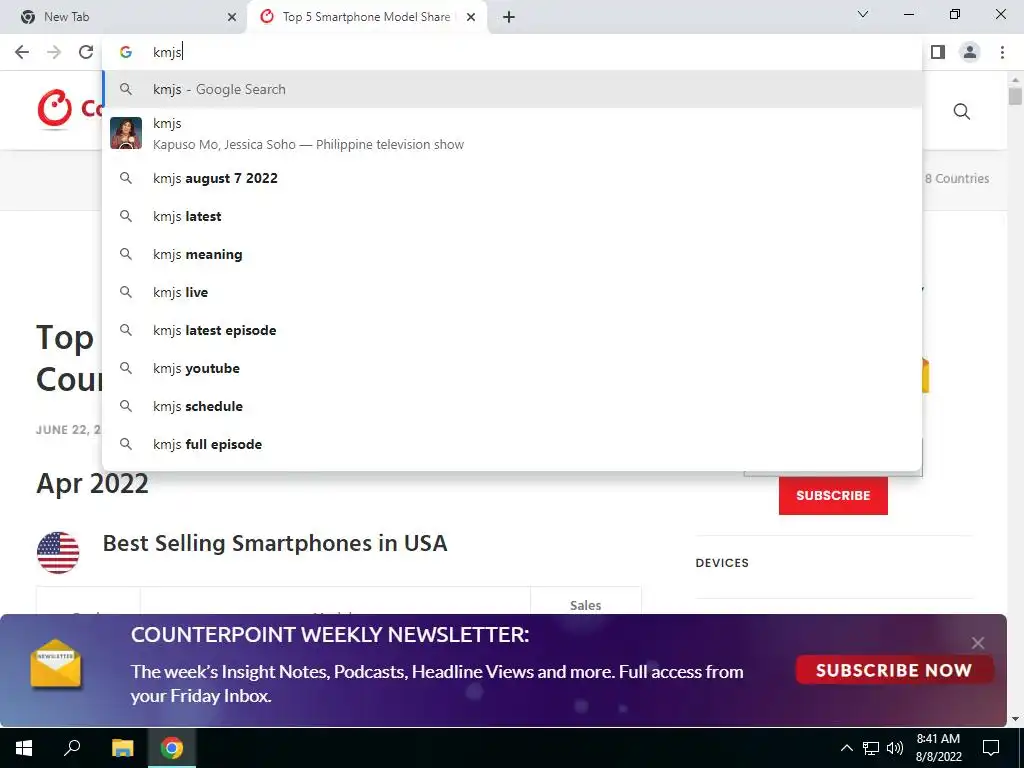The width and height of the screenshot is (1024, 768).
Task: Click 'Best Selling Smartphones in USA' heading
Action: [275, 543]
